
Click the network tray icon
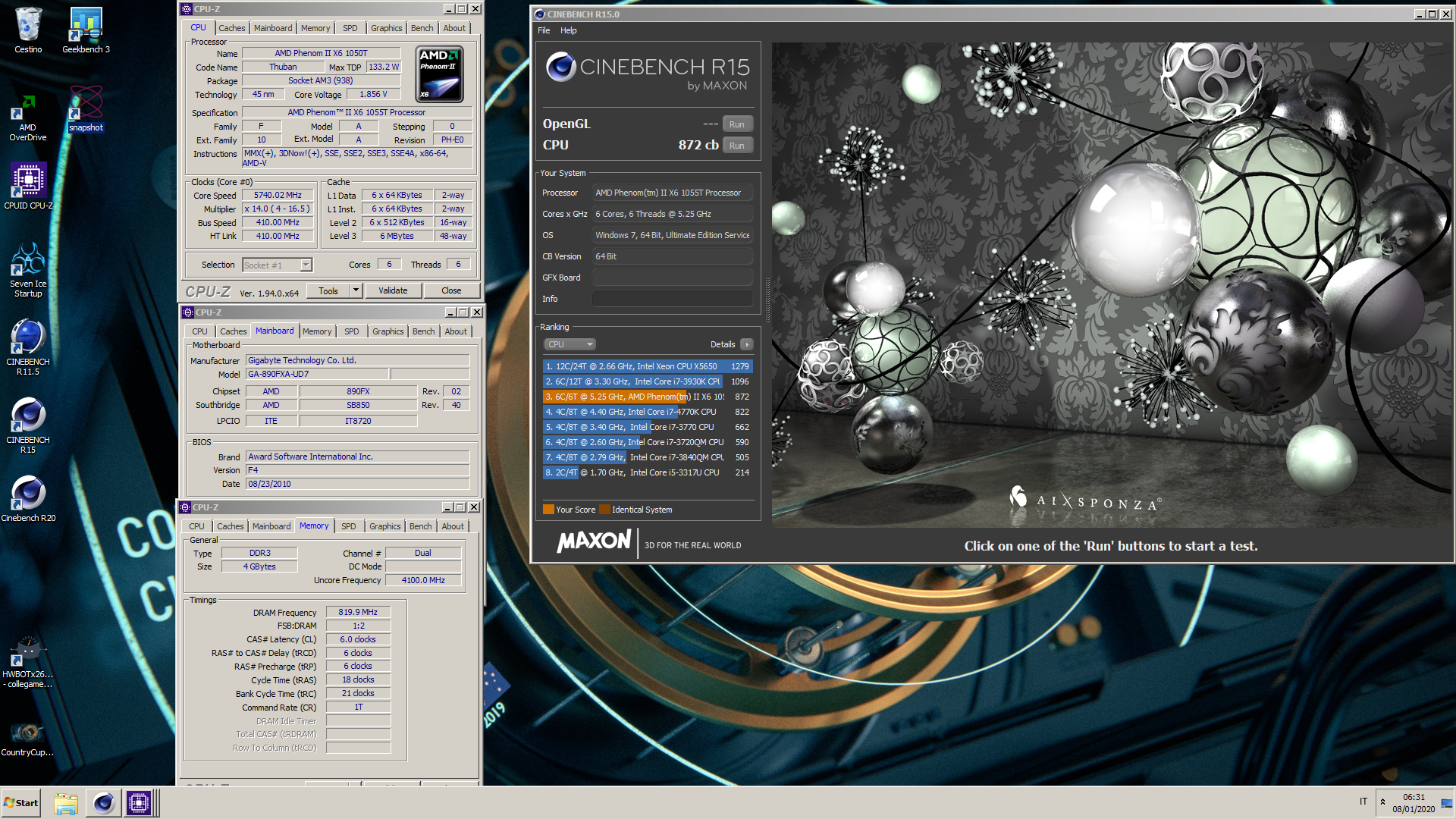tap(1447, 802)
